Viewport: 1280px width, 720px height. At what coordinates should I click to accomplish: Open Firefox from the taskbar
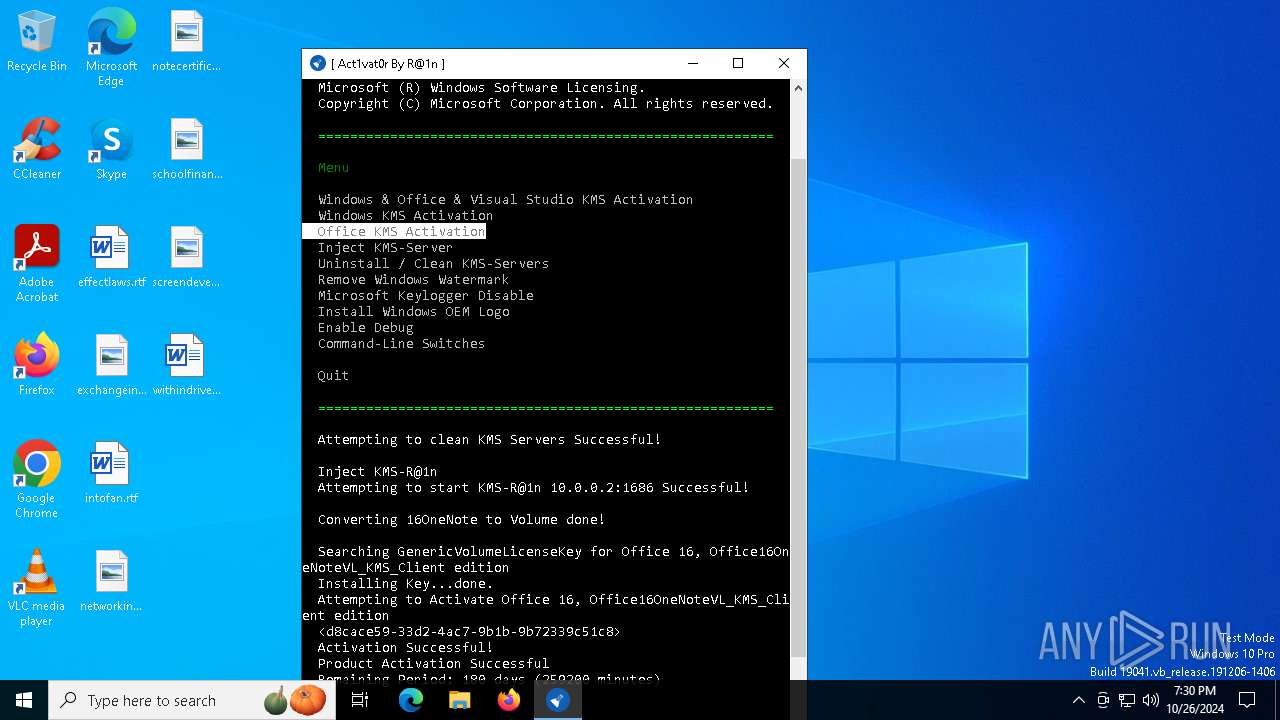509,700
